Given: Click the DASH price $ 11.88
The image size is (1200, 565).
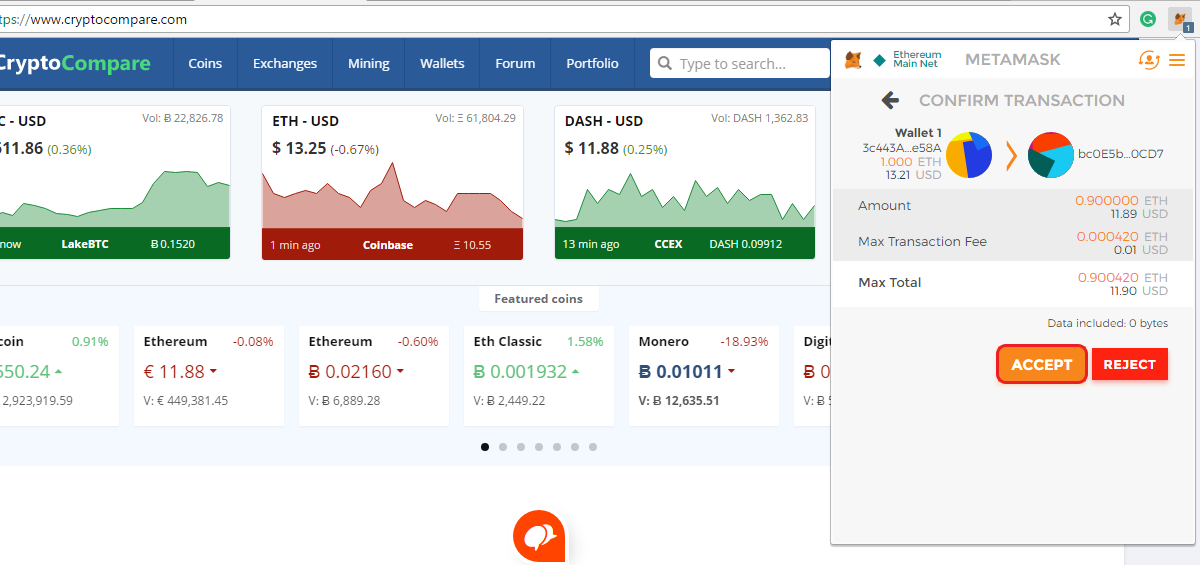Looking at the screenshot, I should pos(592,148).
